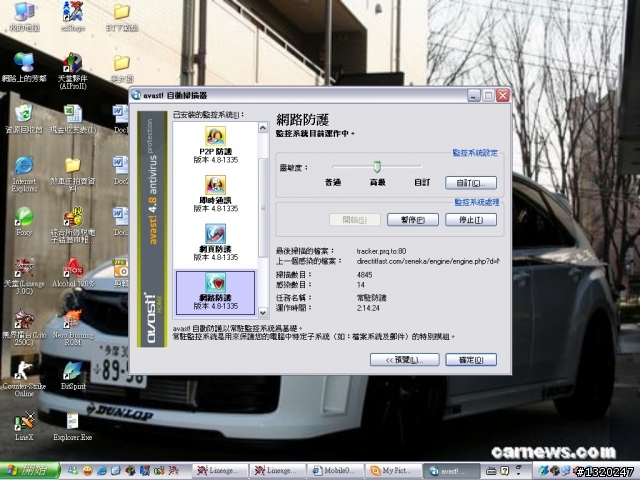This screenshot has height=480, width=640.
Task: Switch to the Mobile0 taskbar button
Action: click(335, 471)
